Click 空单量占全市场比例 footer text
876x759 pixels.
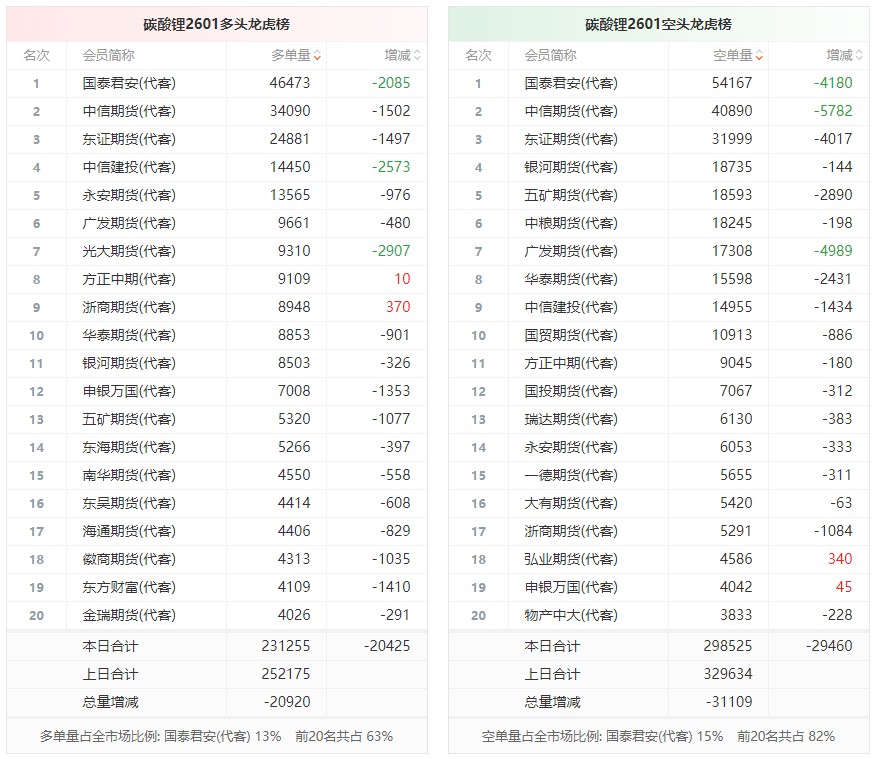[x=658, y=737]
